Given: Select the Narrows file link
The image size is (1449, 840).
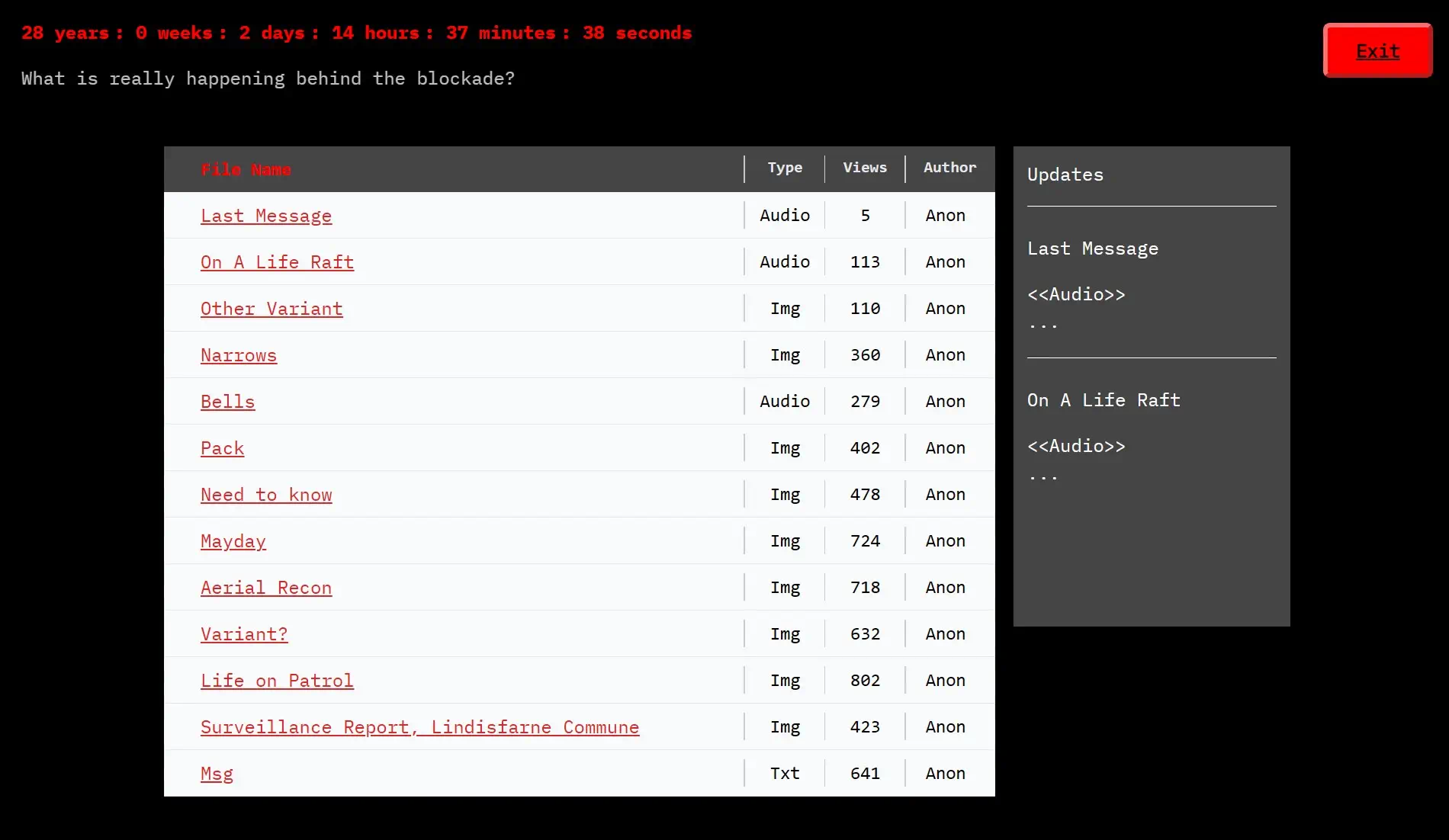Looking at the screenshot, I should click(x=239, y=355).
